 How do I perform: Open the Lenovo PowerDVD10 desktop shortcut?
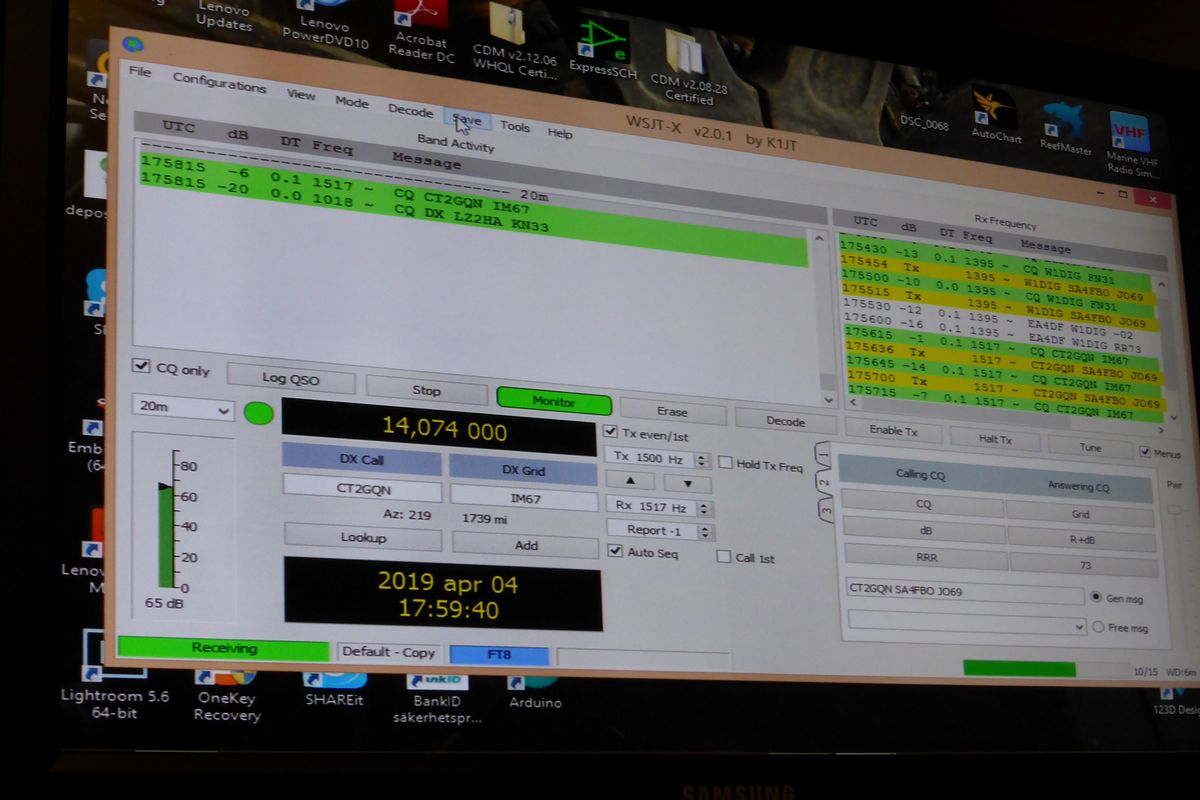[x=327, y=26]
